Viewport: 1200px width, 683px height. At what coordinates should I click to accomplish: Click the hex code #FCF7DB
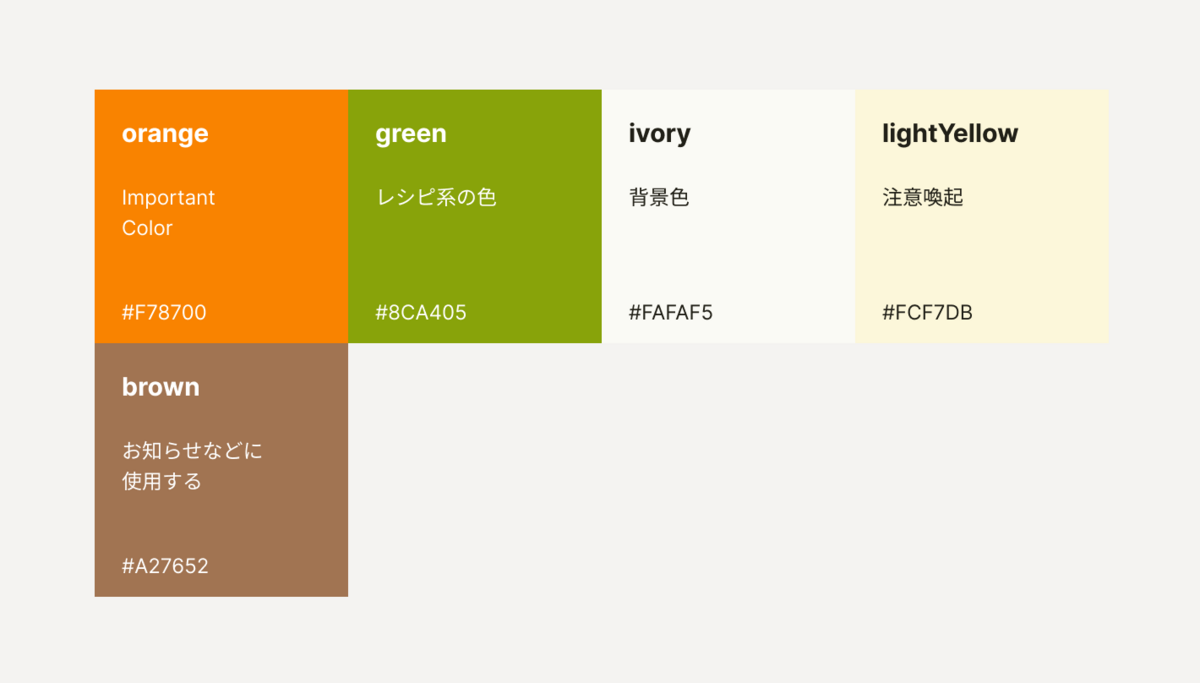click(928, 313)
